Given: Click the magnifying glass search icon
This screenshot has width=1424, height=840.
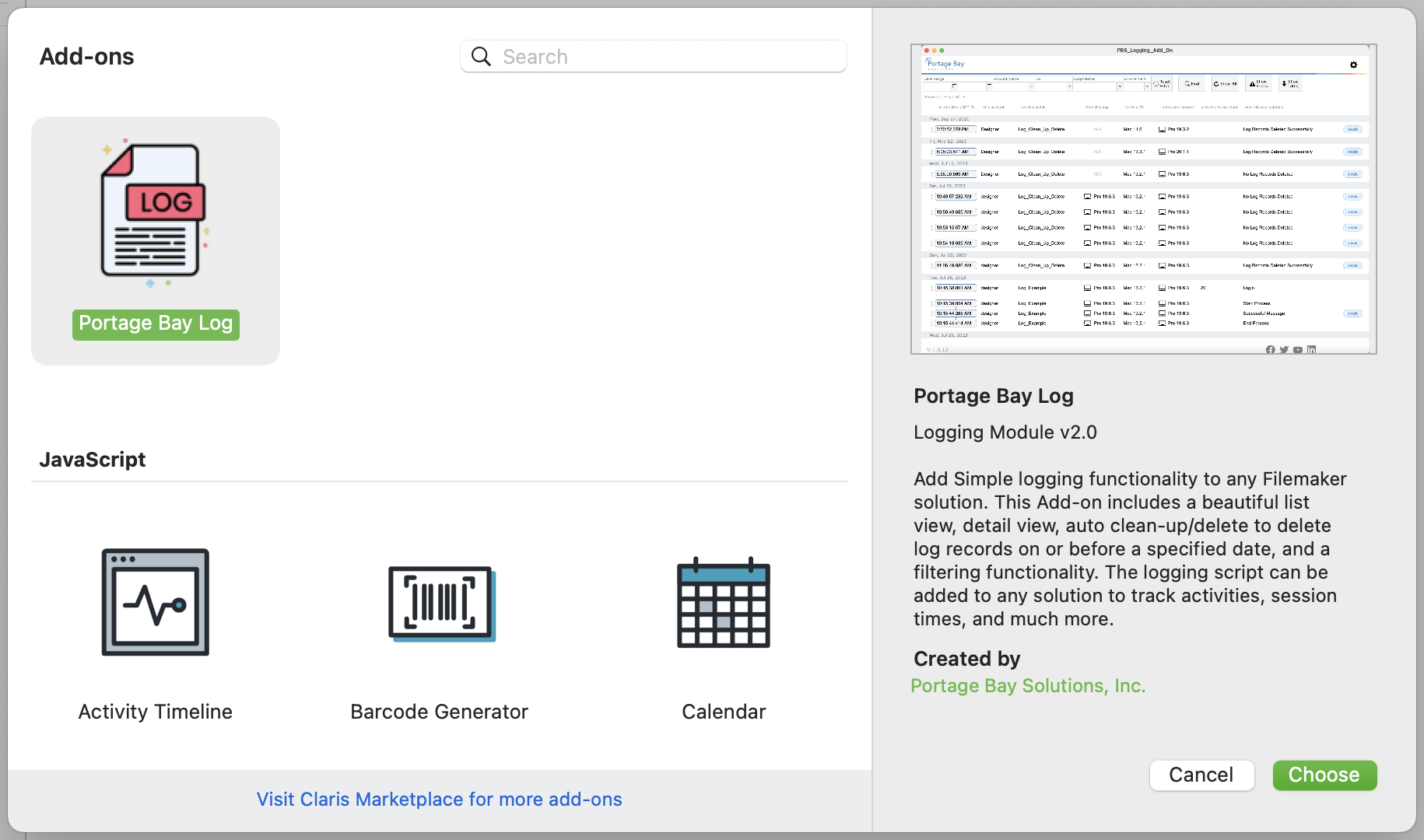Looking at the screenshot, I should (482, 57).
